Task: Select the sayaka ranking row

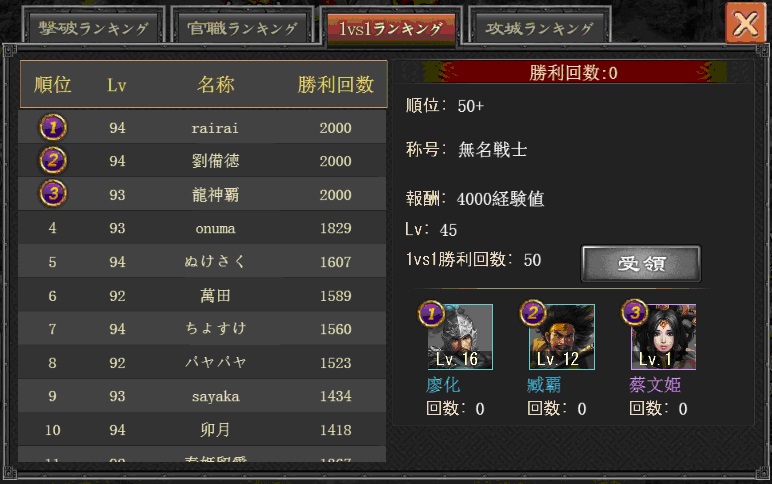Action: 202,396
